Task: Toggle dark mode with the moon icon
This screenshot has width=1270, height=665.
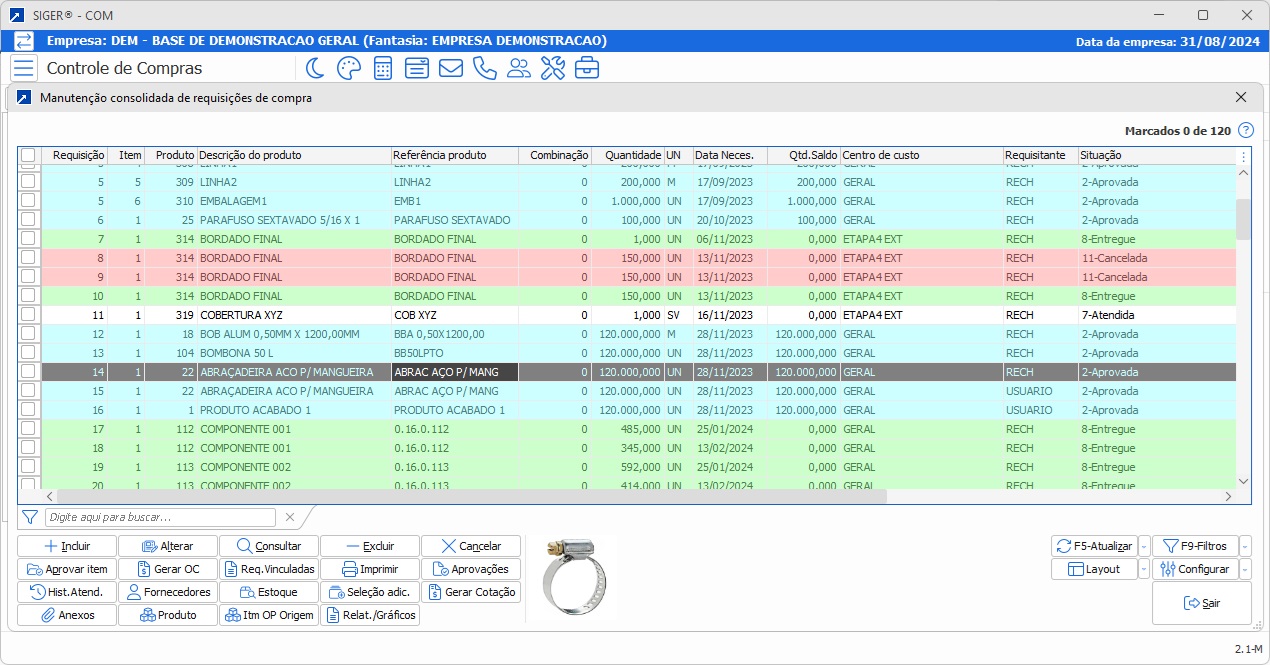Action: (x=315, y=68)
